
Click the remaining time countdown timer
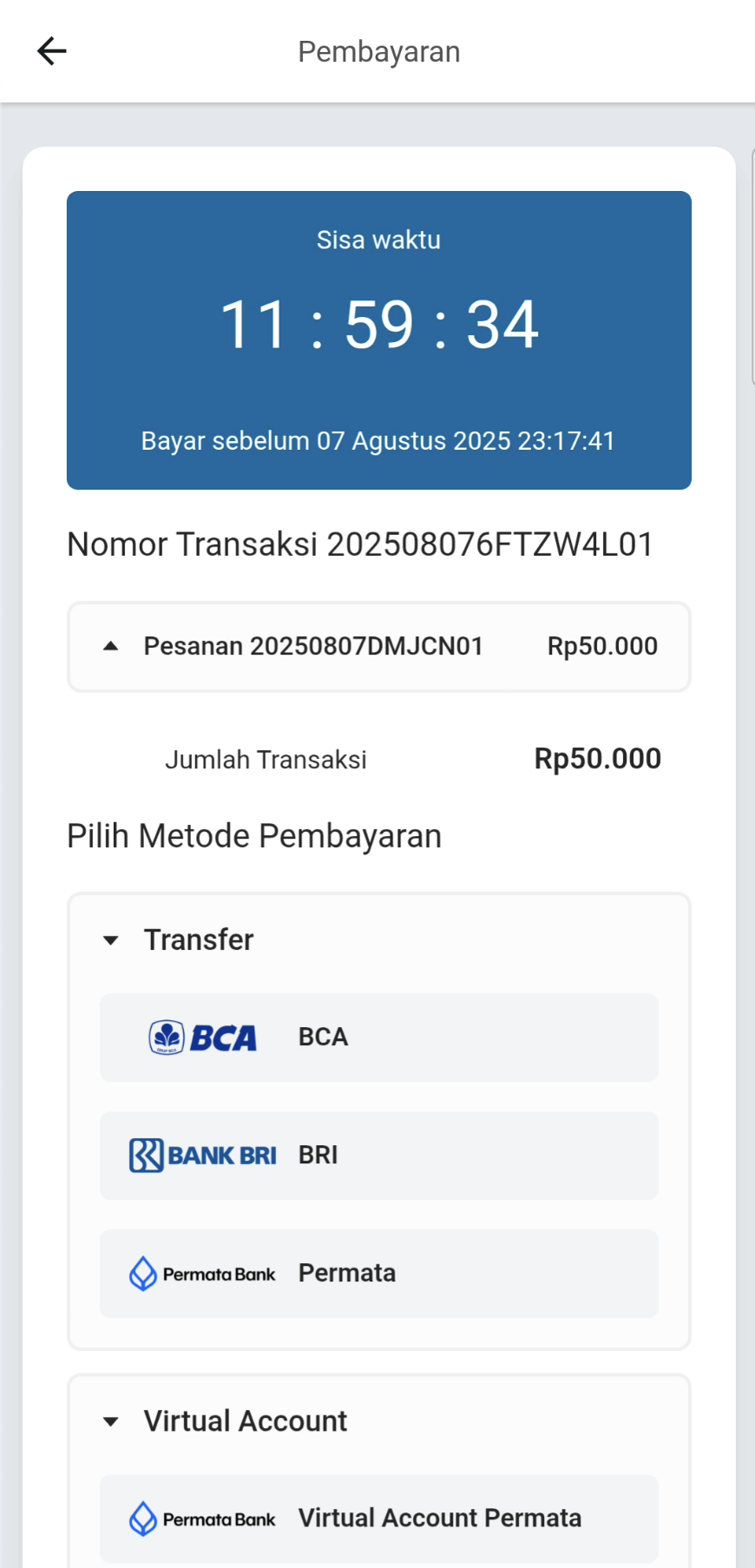[x=379, y=325]
